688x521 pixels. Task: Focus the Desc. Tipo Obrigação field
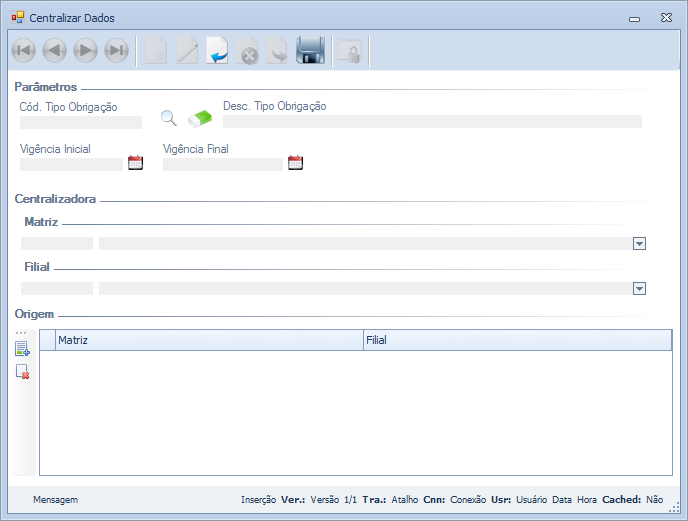click(x=432, y=122)
